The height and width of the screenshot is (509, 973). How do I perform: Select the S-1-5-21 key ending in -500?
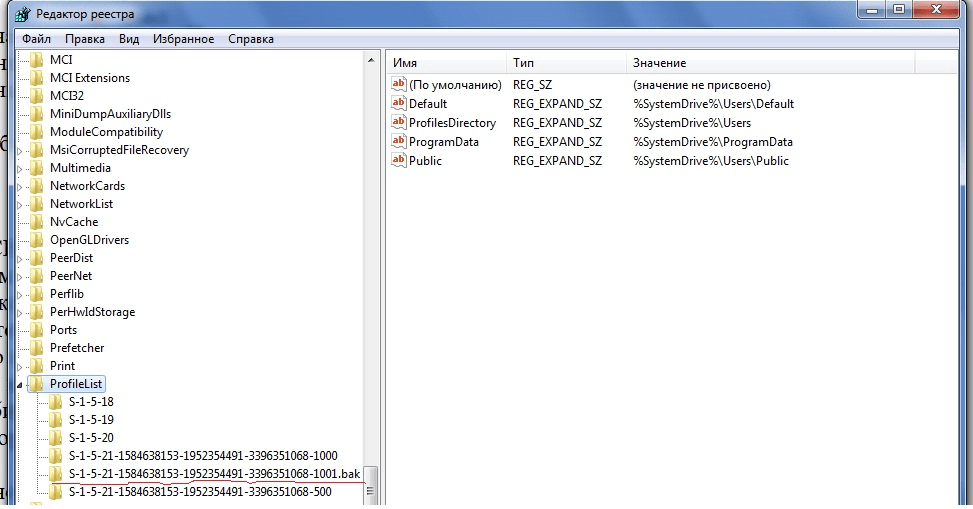pos(199,491)
